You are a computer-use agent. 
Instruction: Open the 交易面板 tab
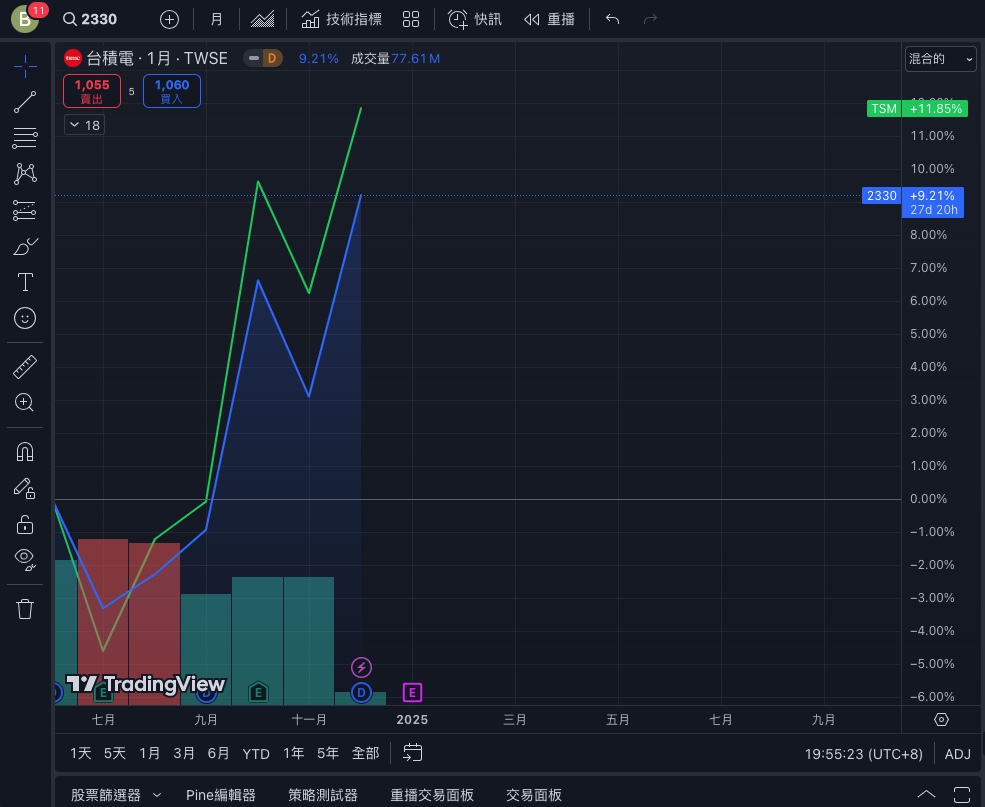[x=534, y=795]
